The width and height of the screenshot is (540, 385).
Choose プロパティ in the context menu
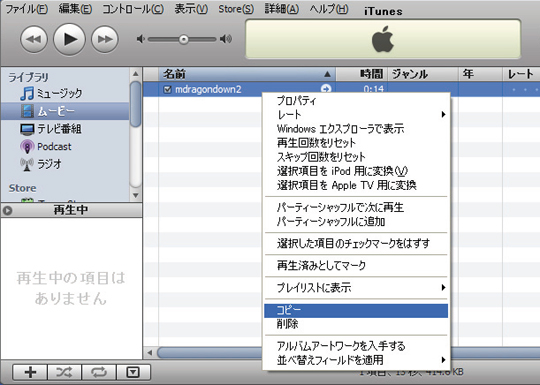pos(356,101)
